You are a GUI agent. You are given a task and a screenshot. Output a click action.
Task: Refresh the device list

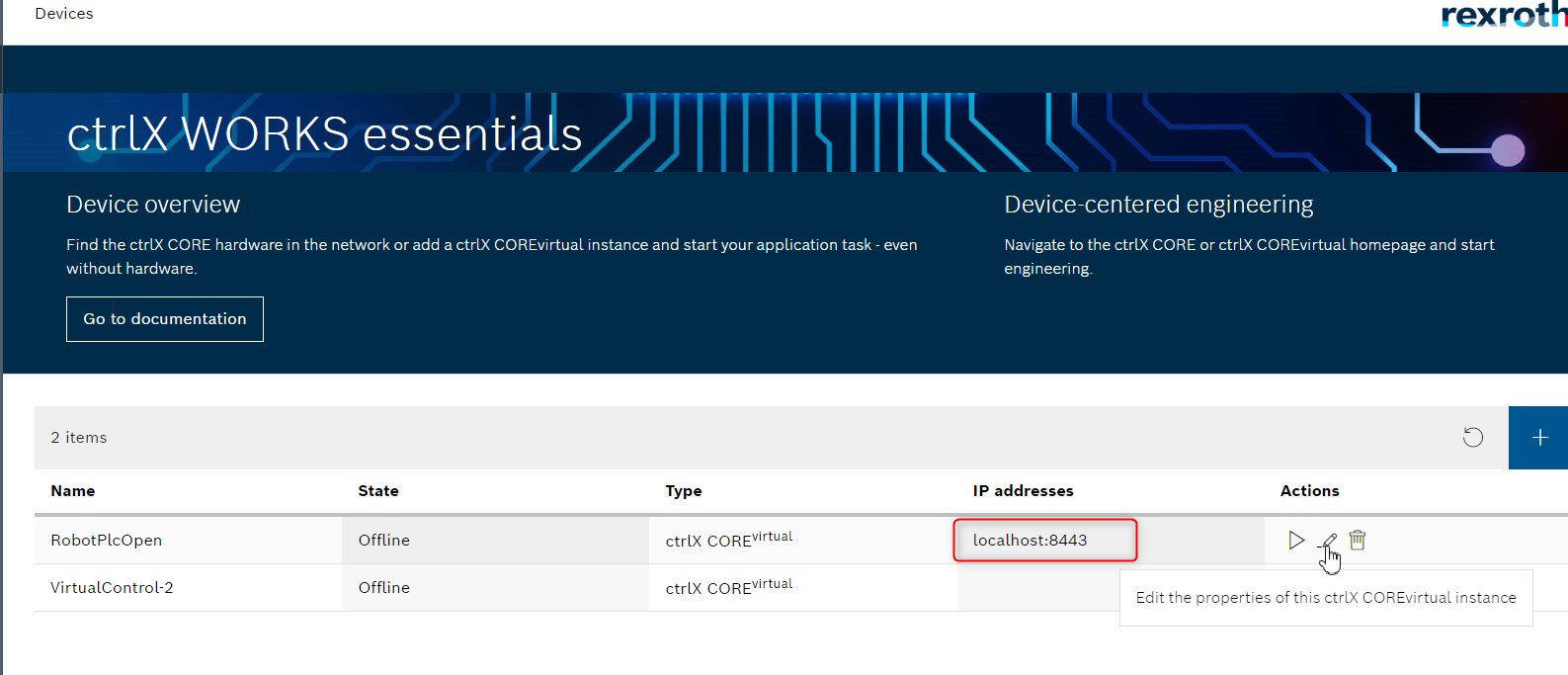tap(1472, 437)
